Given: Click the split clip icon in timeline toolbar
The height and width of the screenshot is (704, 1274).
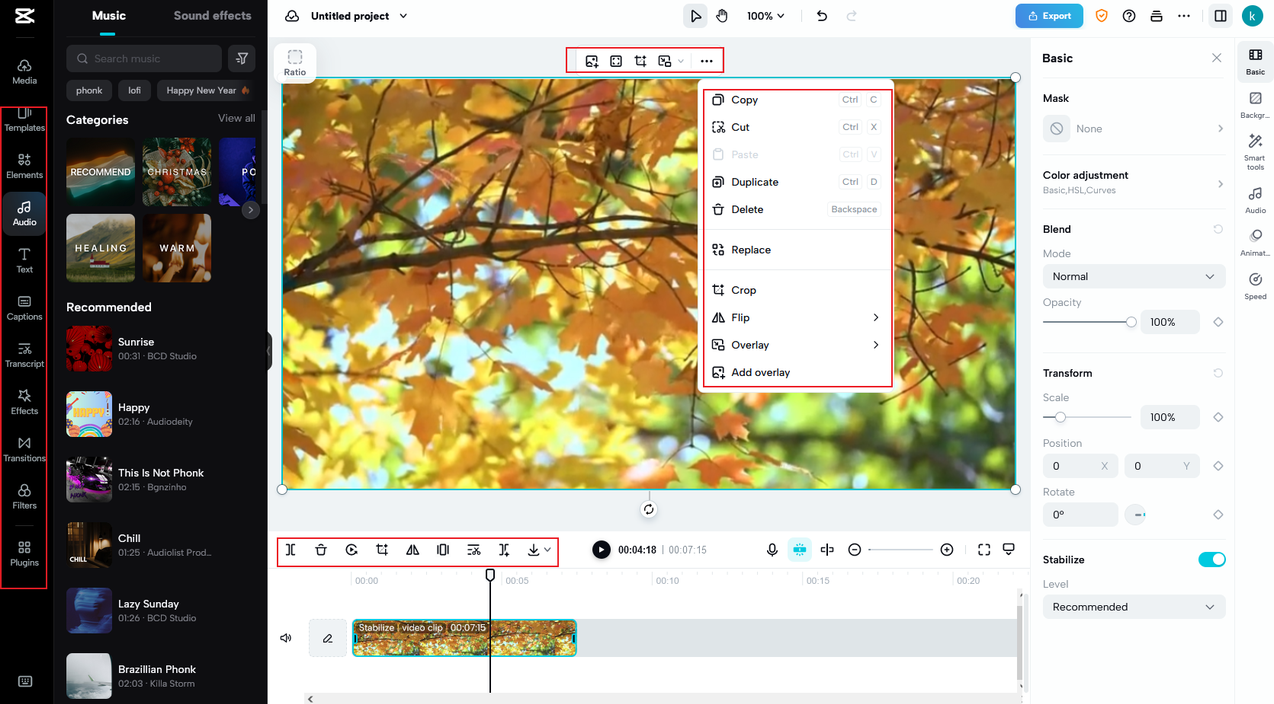Looking at the screenshot, I should click(290, 550).
